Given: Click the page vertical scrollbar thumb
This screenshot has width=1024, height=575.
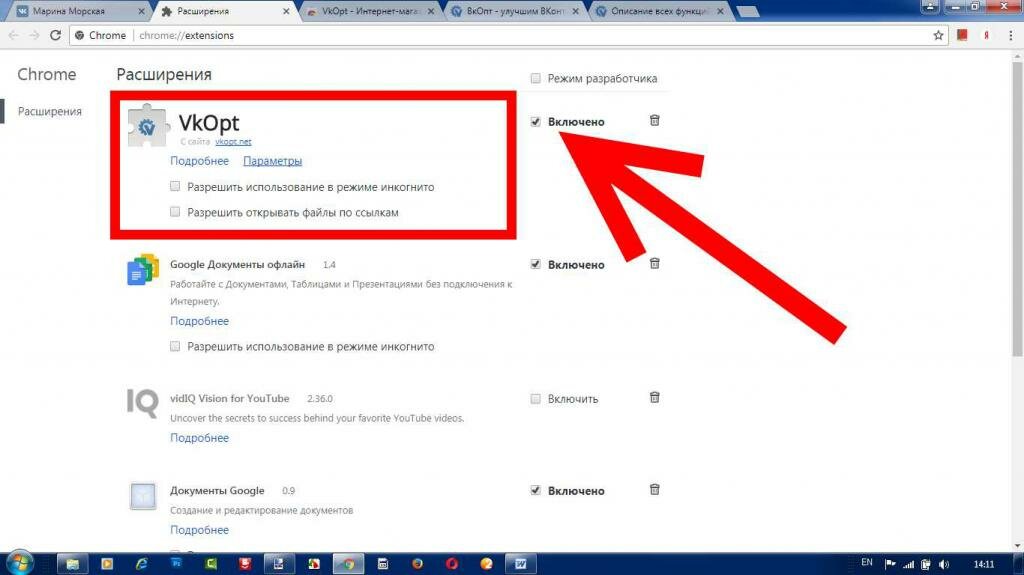Looking at the screenshot, I should point(1017,209).
